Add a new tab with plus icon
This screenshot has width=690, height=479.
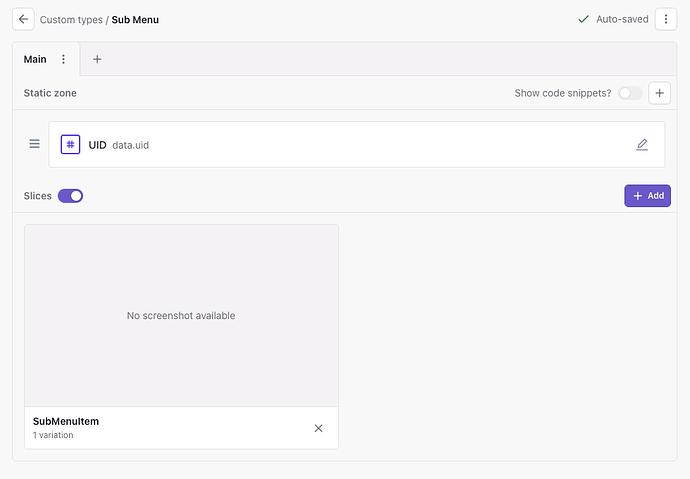tap(97, 59)
